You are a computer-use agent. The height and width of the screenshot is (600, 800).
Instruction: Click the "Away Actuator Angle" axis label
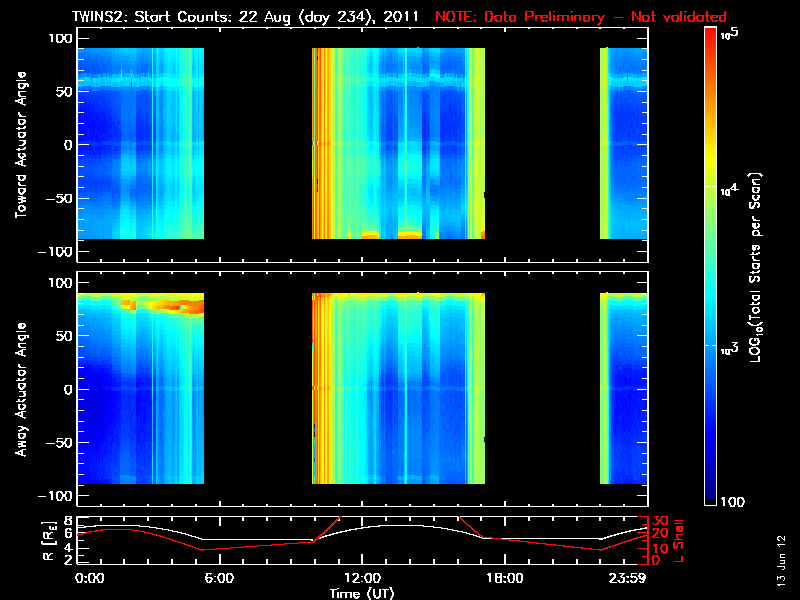pyautogui.click(x=21, y=389)
